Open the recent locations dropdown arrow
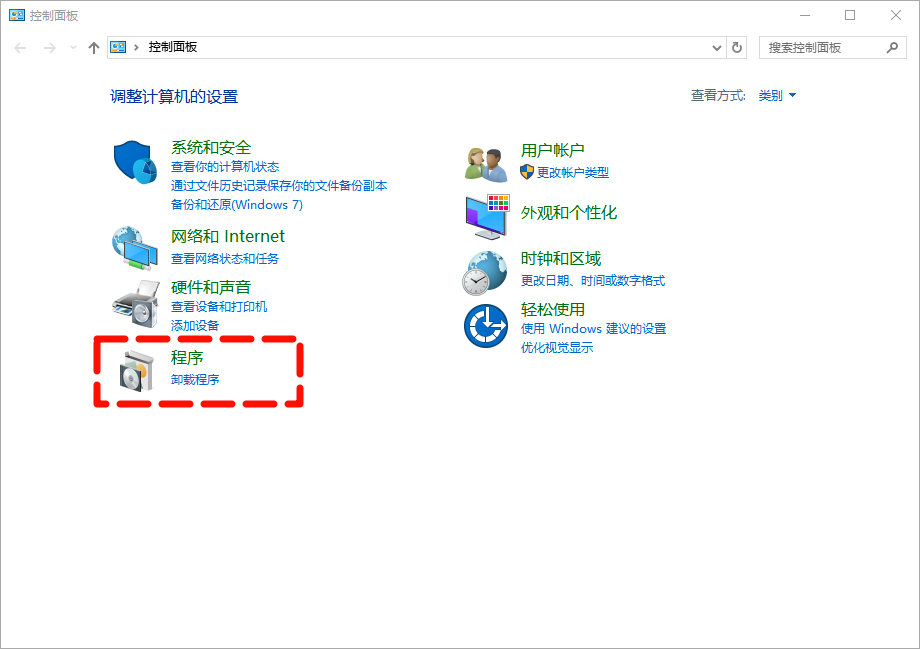 (x=73, y=48)
